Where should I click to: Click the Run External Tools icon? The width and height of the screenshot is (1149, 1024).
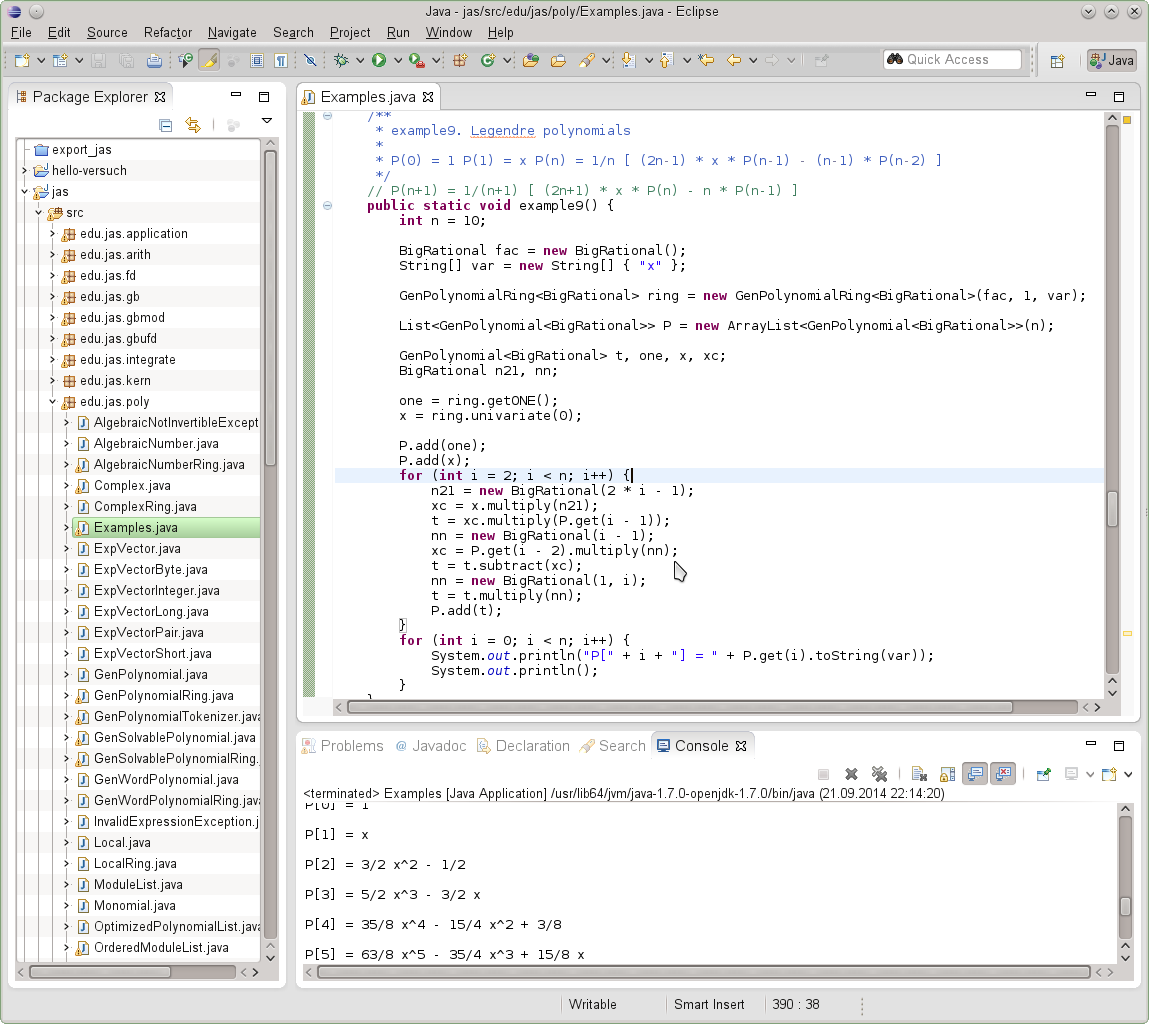click(416, 60)
